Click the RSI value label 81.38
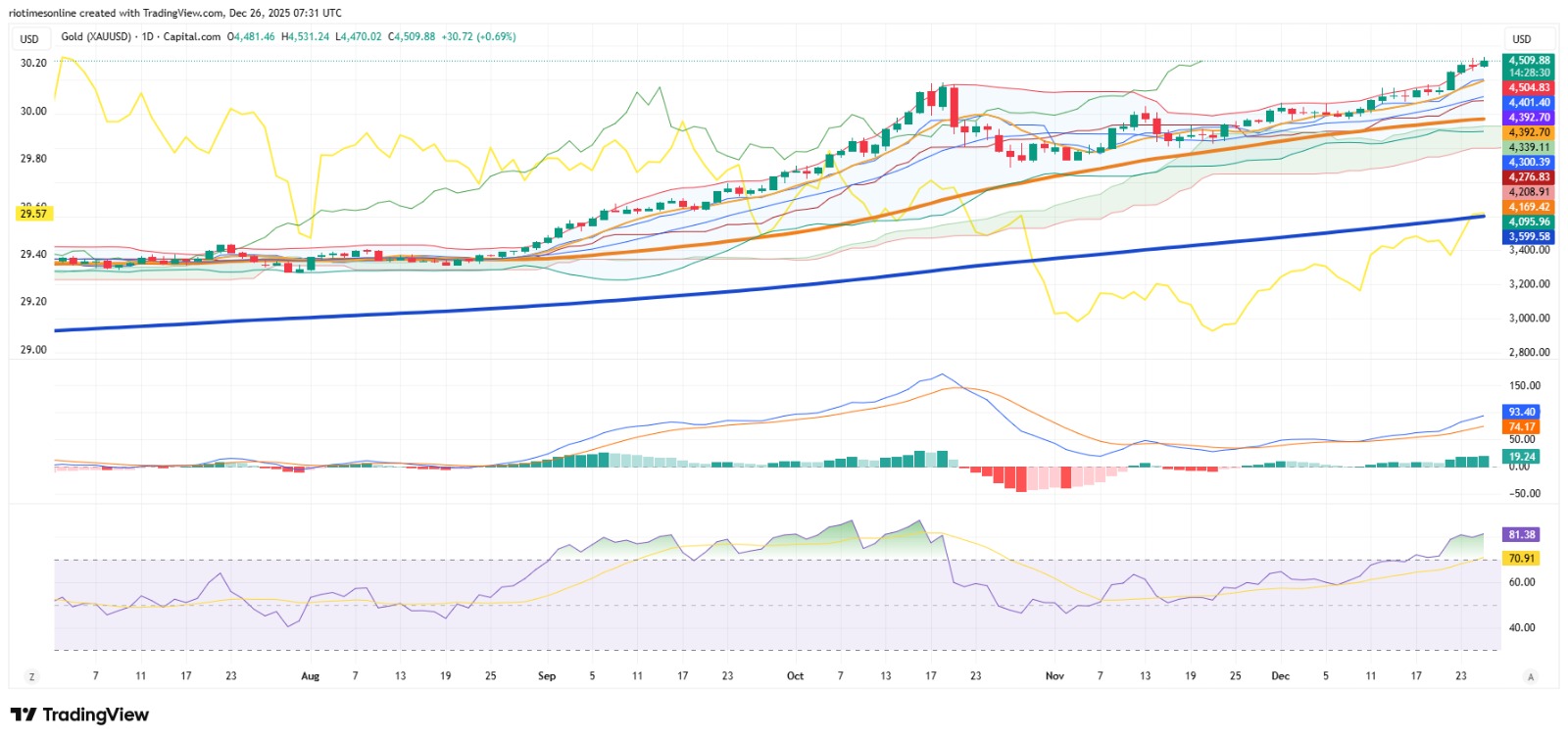Screen dimensions: 1568x741 pos(1522,535)
